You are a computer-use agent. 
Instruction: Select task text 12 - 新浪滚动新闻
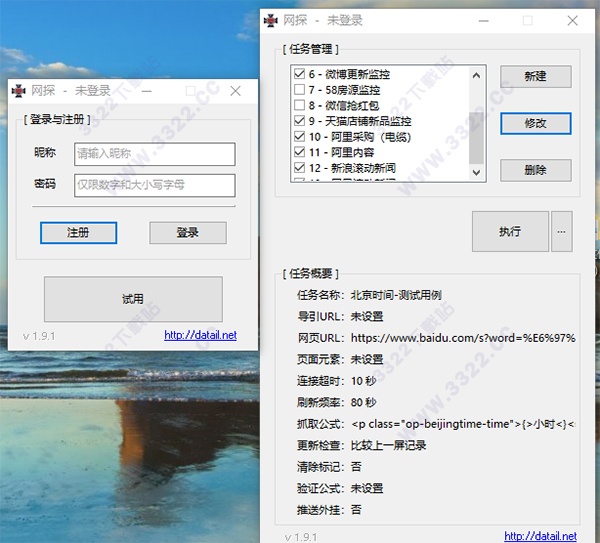pos(352,168)
